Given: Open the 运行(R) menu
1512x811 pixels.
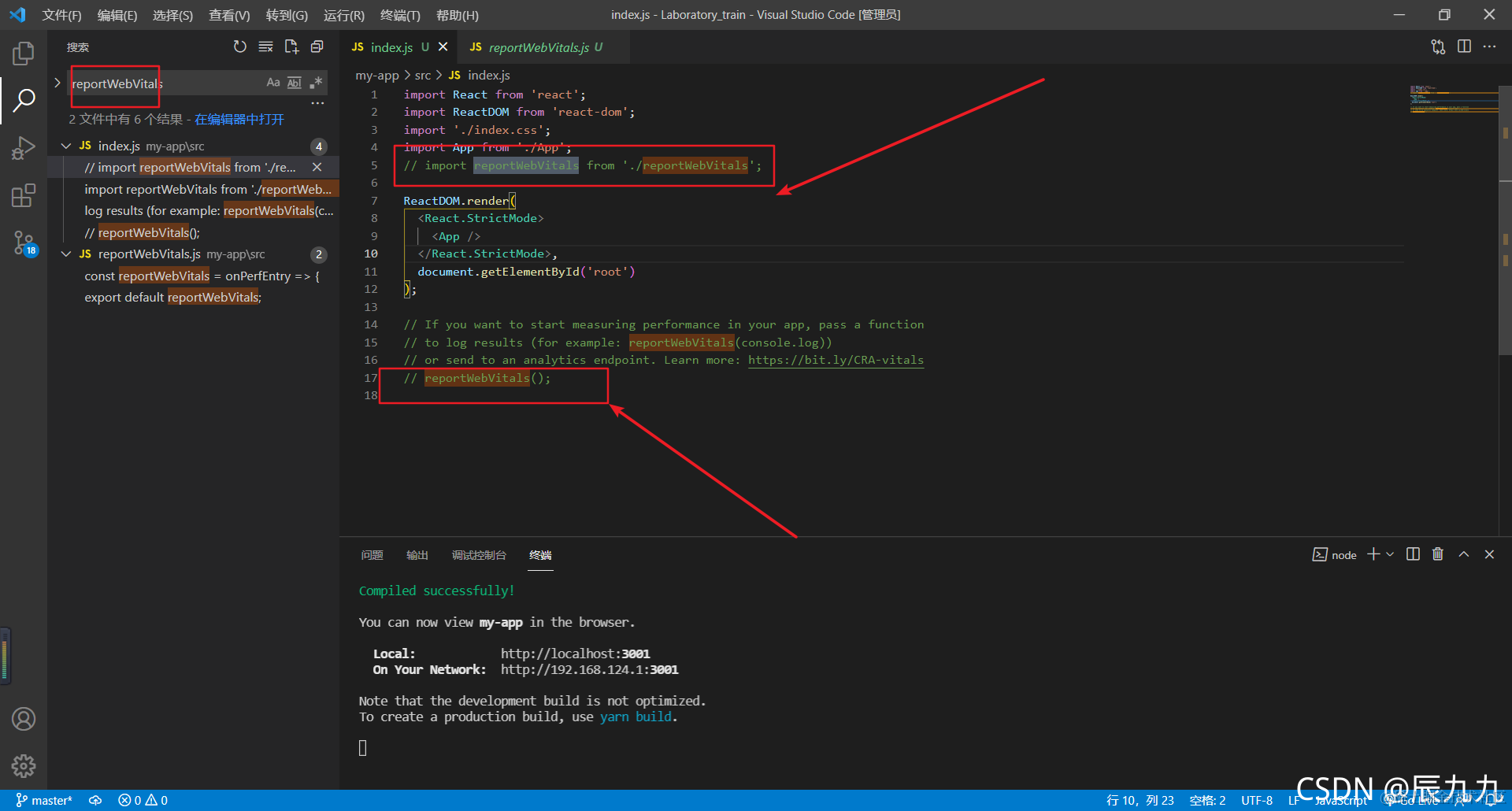Looking at the screenshot, I should point(344,15).
